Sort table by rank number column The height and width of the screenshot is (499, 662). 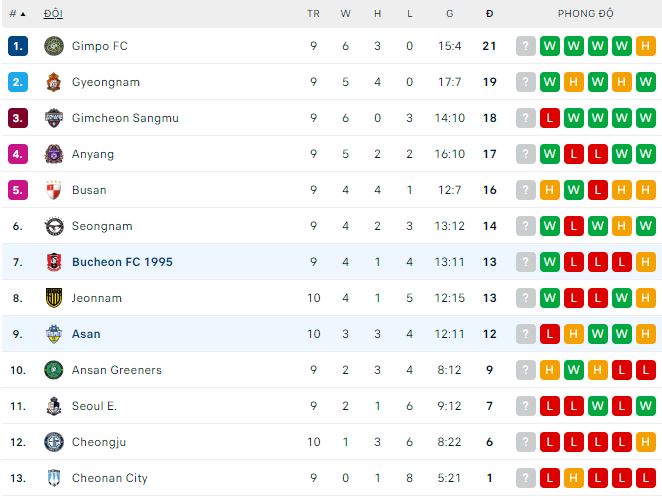pos(17,14)
